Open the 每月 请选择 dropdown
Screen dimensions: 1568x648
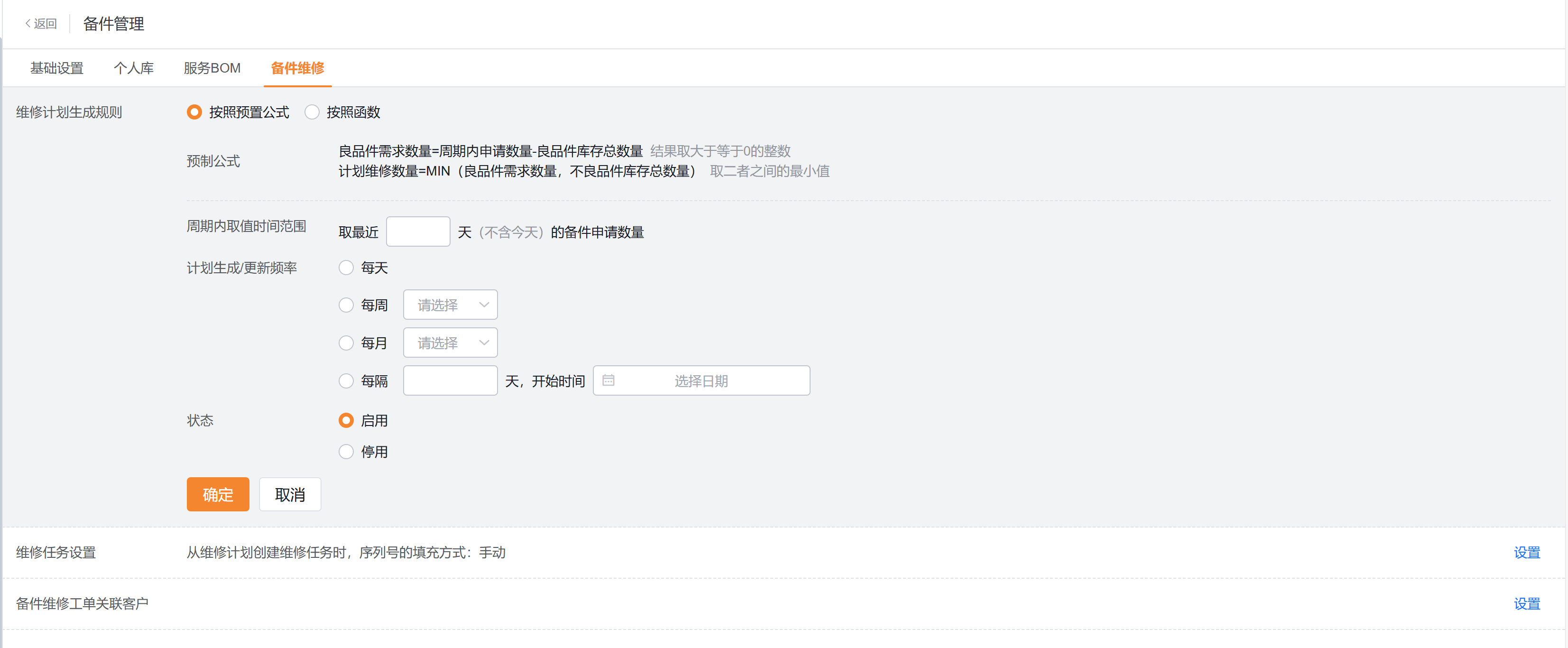pyautogui.click(x=451, y=343)
